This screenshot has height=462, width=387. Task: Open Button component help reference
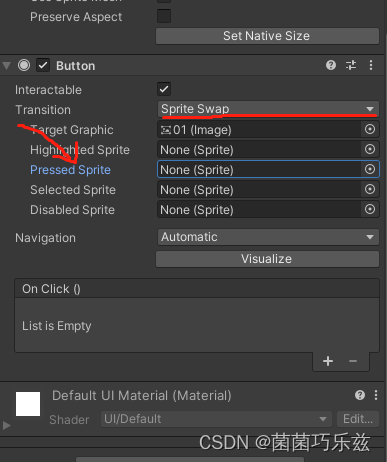[331, 65]
